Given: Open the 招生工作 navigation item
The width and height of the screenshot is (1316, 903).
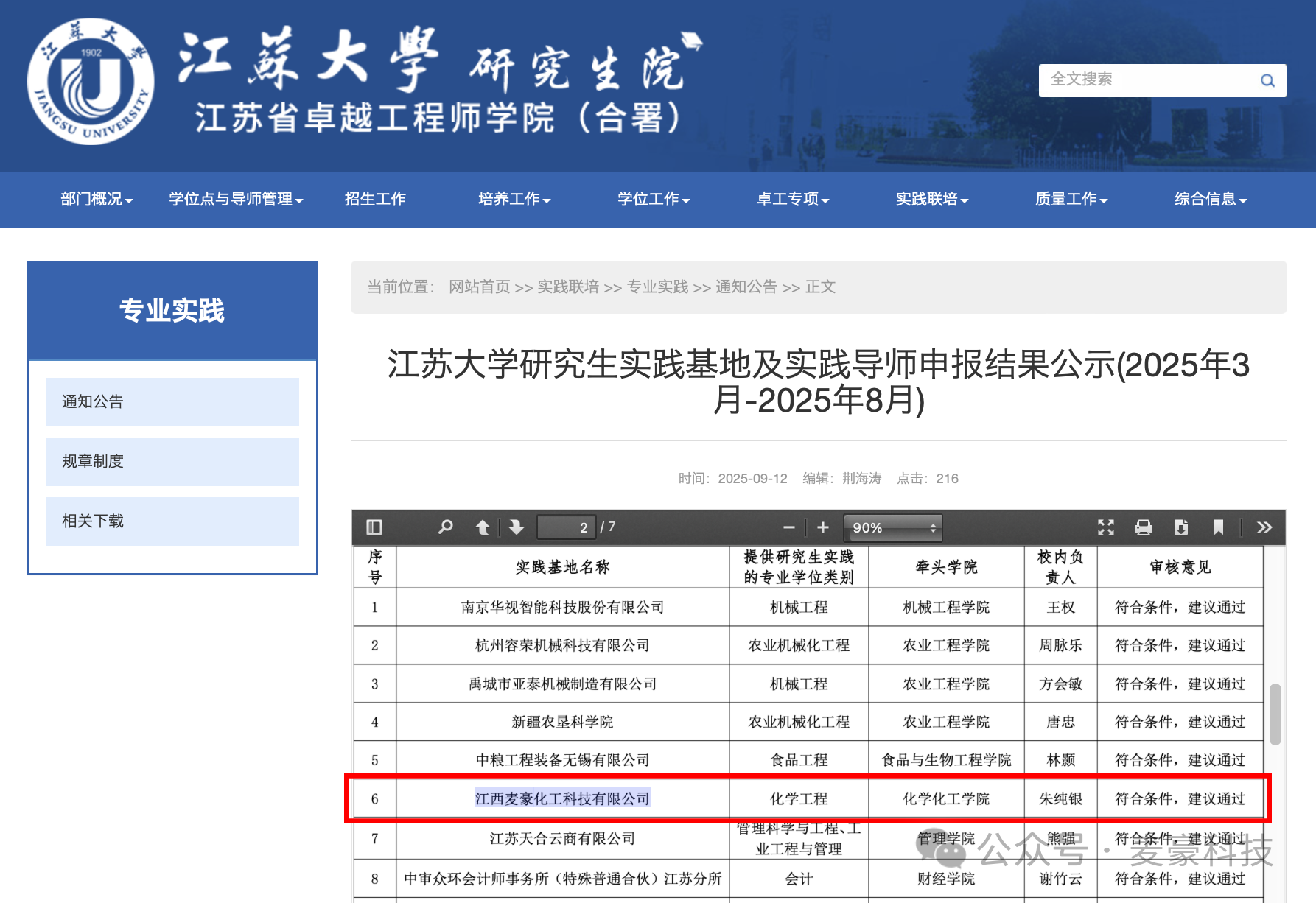Looking at the screenshot, I should coord(375,199).
